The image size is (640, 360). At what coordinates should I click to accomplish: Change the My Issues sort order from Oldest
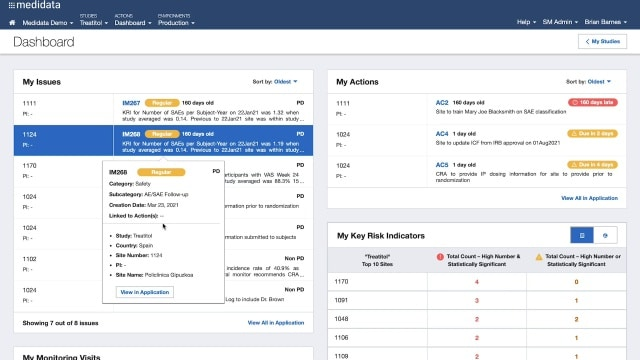pyautogui.click(x=286, y=82)
